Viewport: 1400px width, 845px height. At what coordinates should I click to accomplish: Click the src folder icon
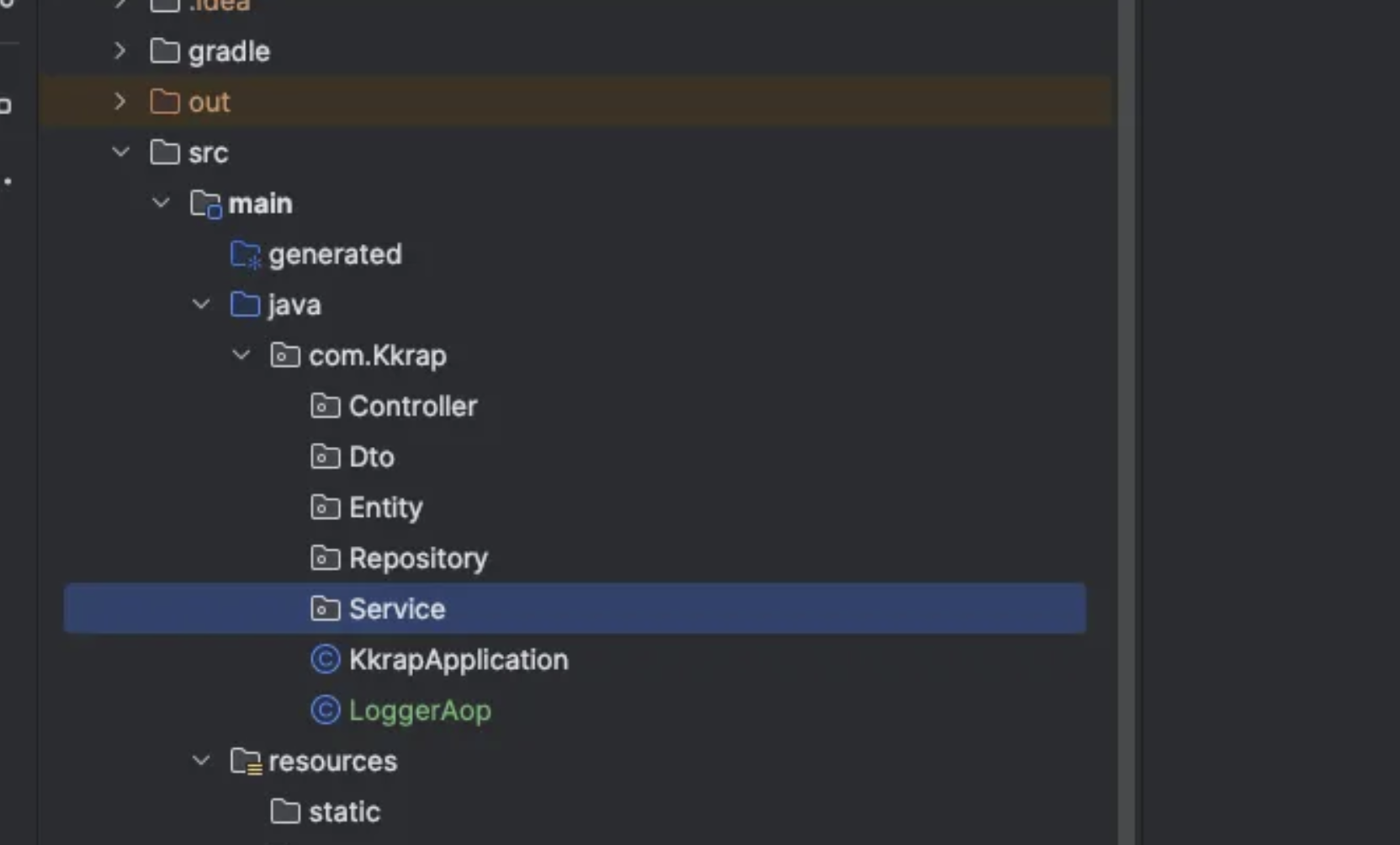pyautogui.click(x=165, y=152)
